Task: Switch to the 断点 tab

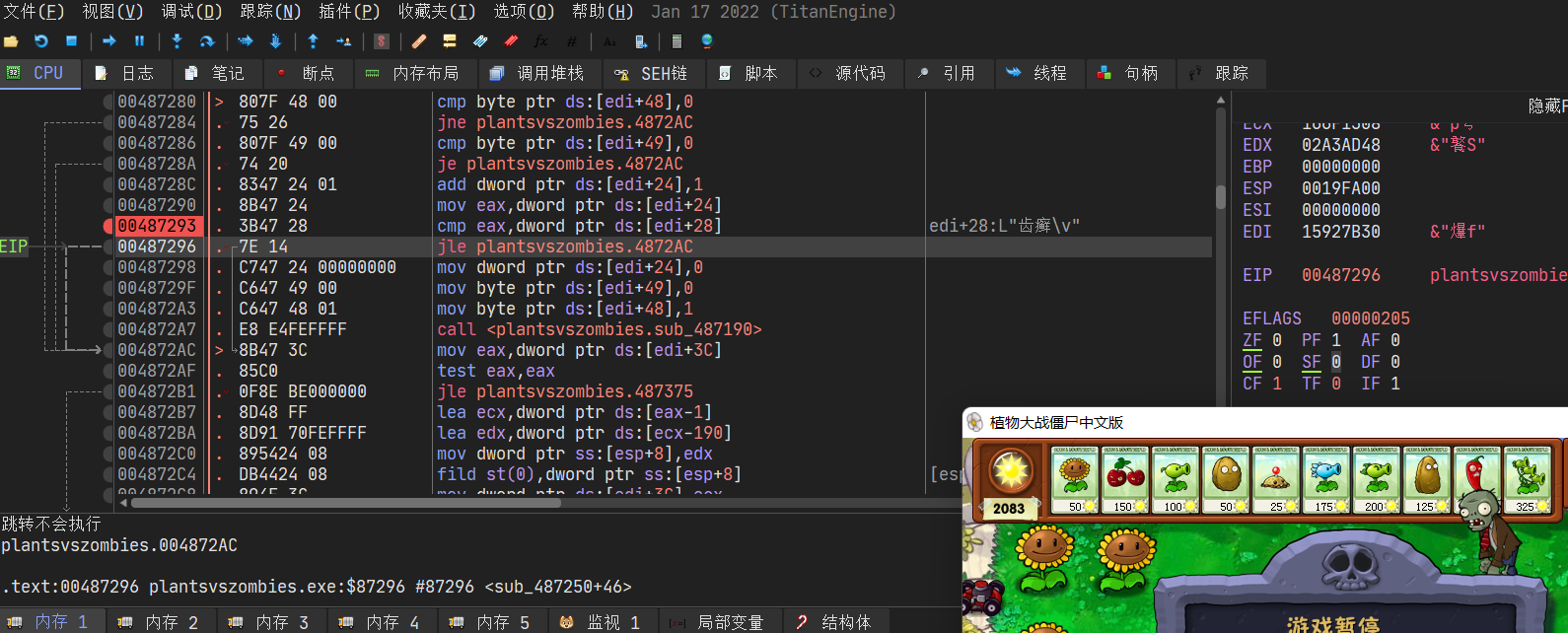Action: [x=307, y=73]
